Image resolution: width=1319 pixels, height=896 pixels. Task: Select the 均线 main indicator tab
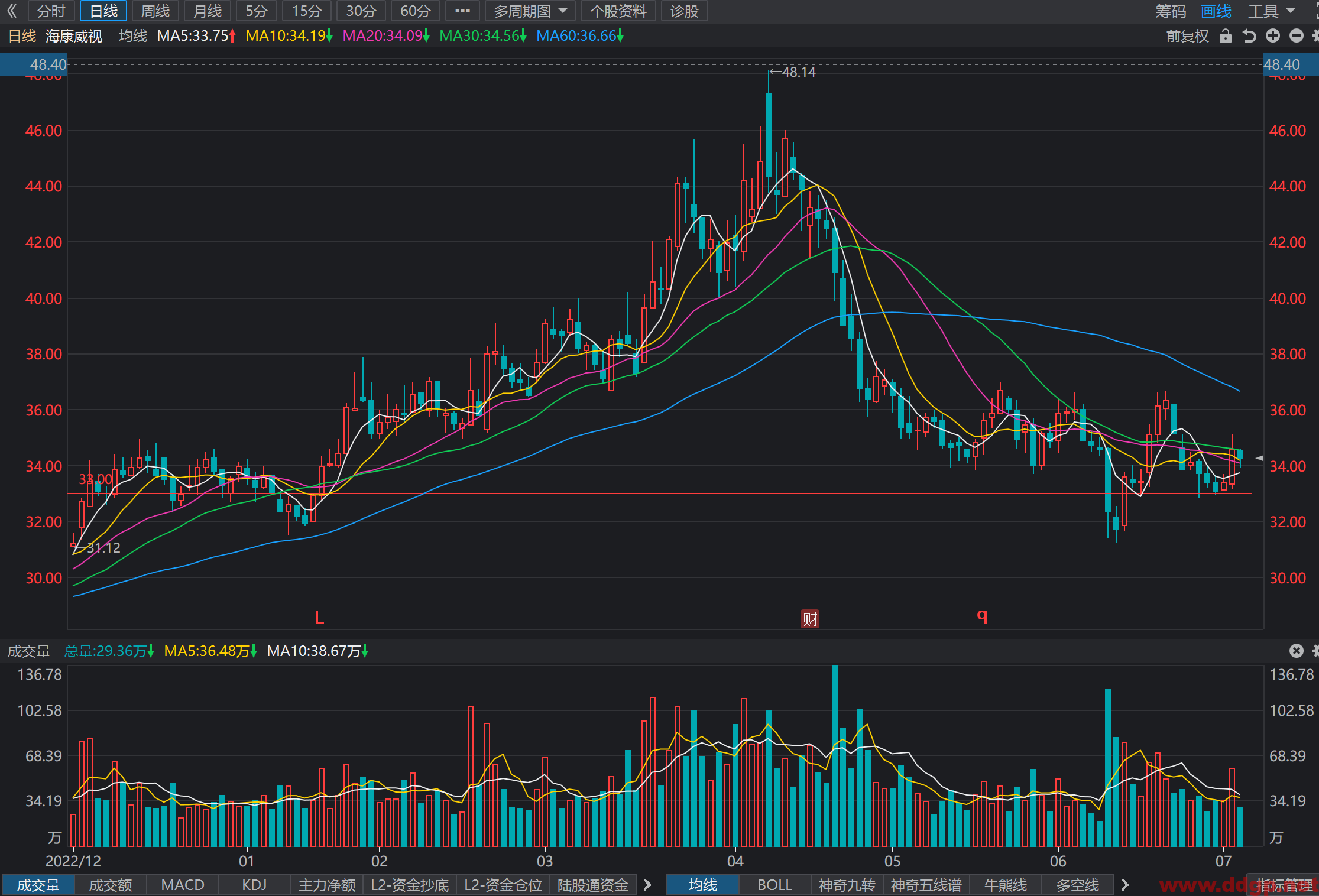[x=703, y=885]
